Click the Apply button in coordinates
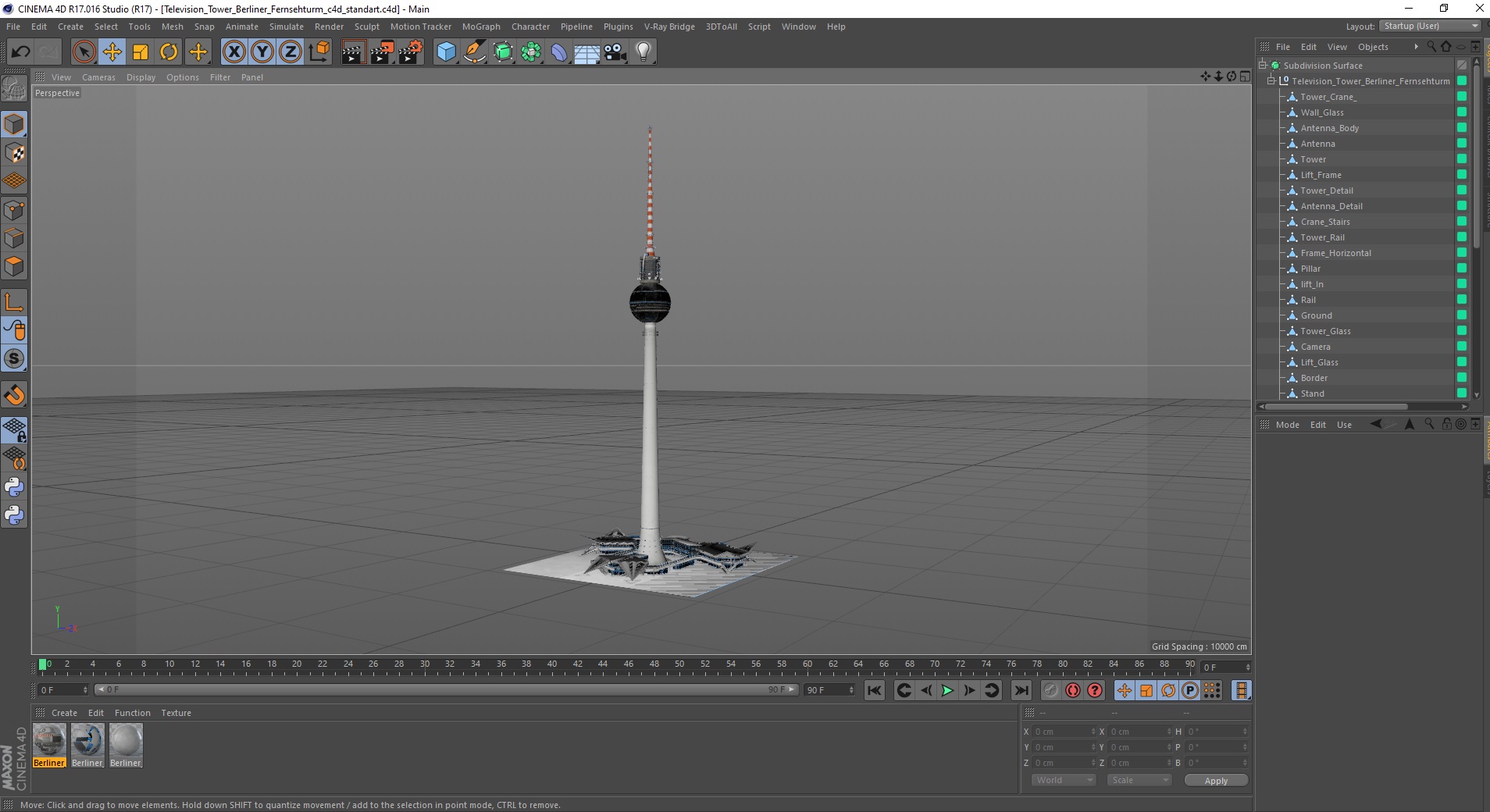The height and width of the screenshot is (812, 1490). click(1216, 781)
